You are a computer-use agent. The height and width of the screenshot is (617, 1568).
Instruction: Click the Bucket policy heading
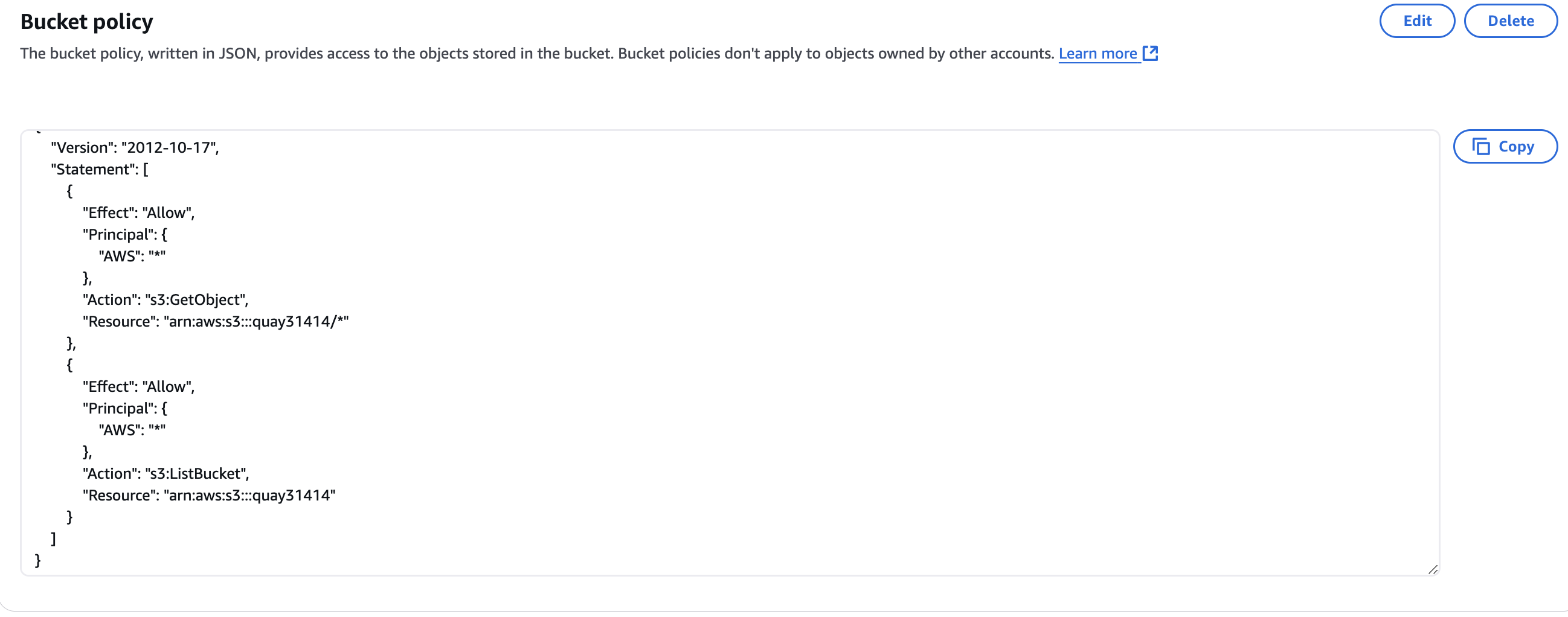click(86, 22)
